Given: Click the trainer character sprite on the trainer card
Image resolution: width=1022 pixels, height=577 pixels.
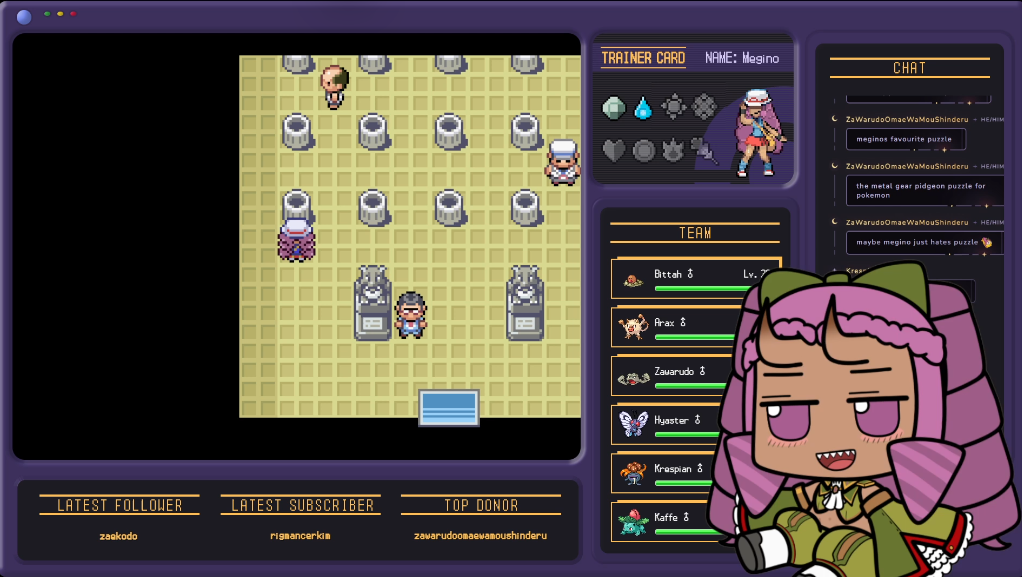Looking at the screenshot, I should click(759, 134).
